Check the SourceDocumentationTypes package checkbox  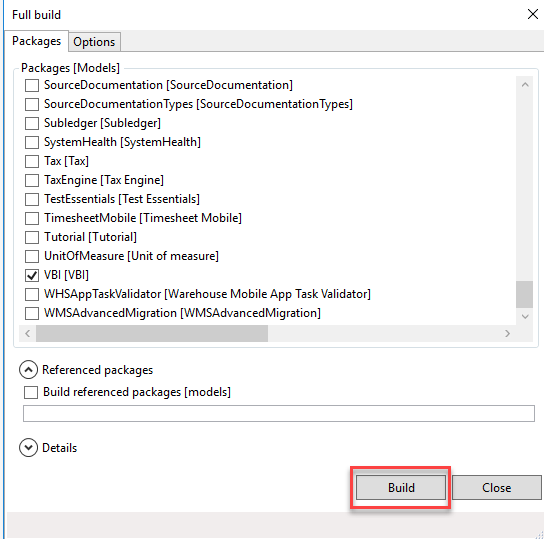(x=32, y=104)
